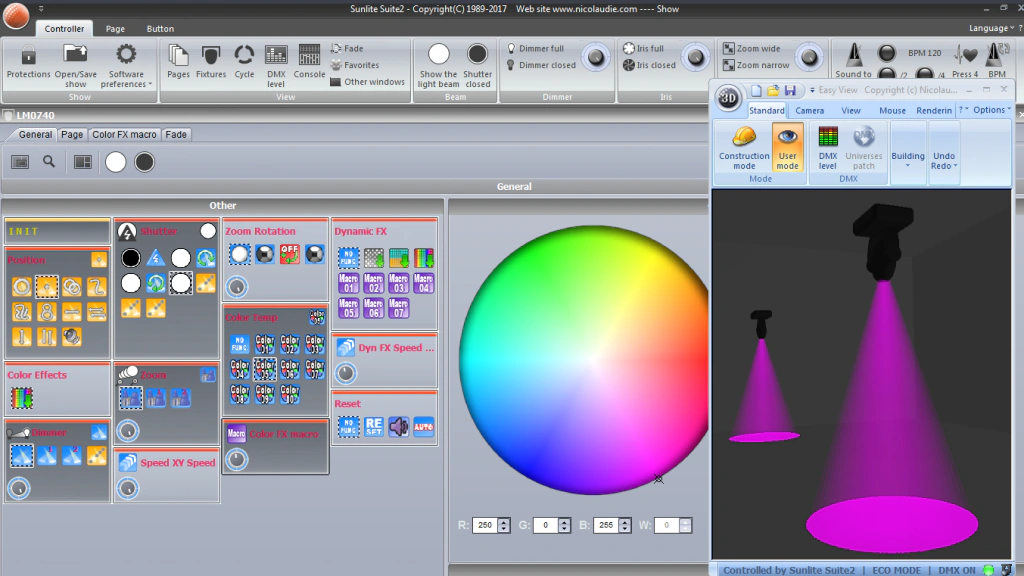
Task: Open DMX level in Controller ribbon
Action: click(x=276, y=66)
